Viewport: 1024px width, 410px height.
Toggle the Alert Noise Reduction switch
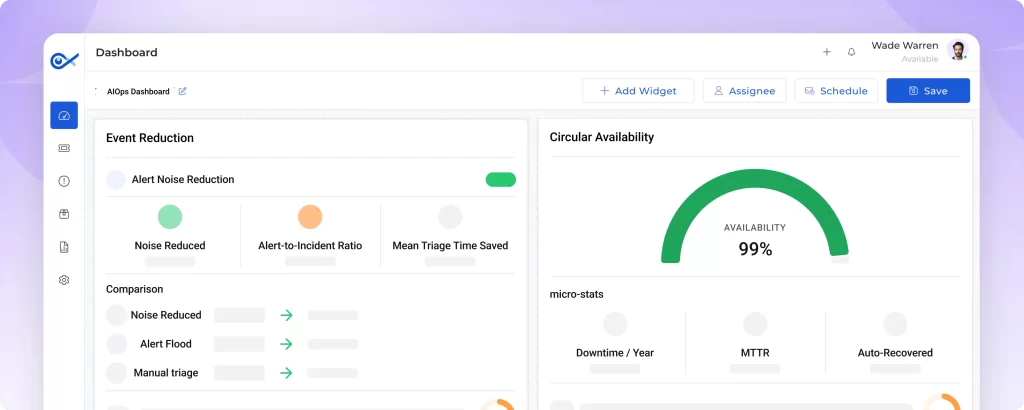coord(501,180)
